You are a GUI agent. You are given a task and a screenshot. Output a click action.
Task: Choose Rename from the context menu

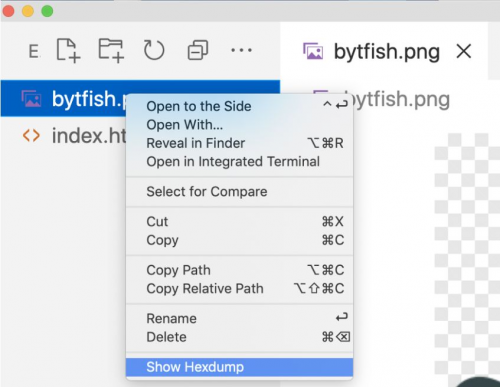coord(239,318)
